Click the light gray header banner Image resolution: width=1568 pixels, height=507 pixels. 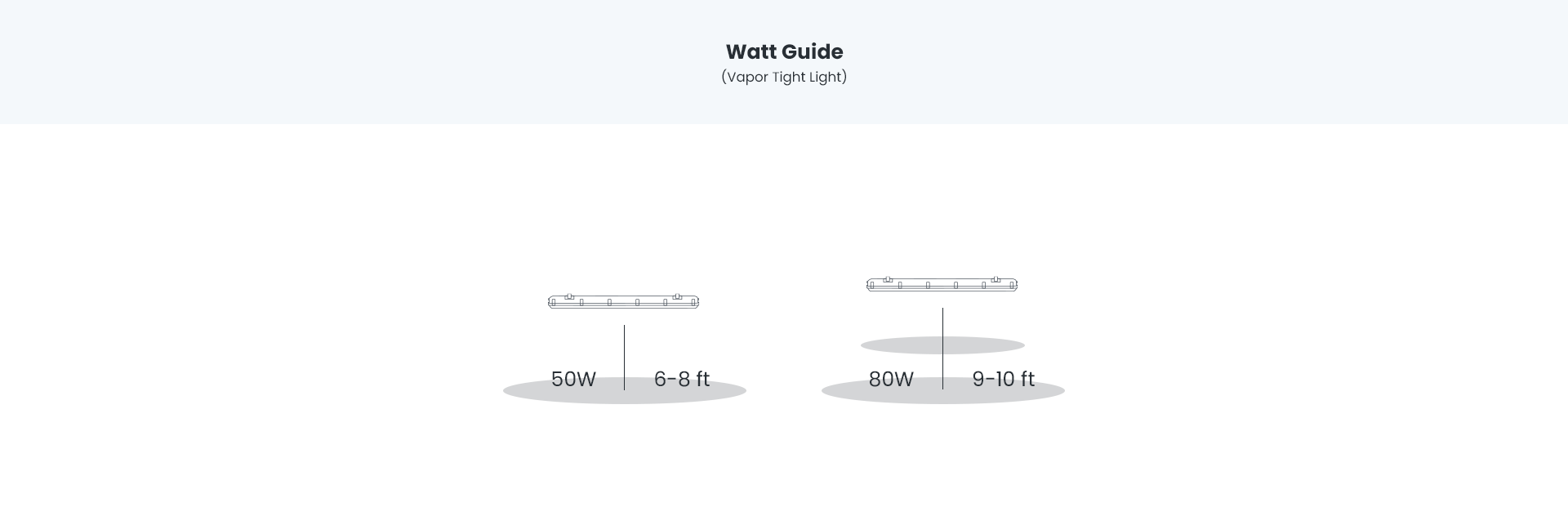tap(327, 62)
